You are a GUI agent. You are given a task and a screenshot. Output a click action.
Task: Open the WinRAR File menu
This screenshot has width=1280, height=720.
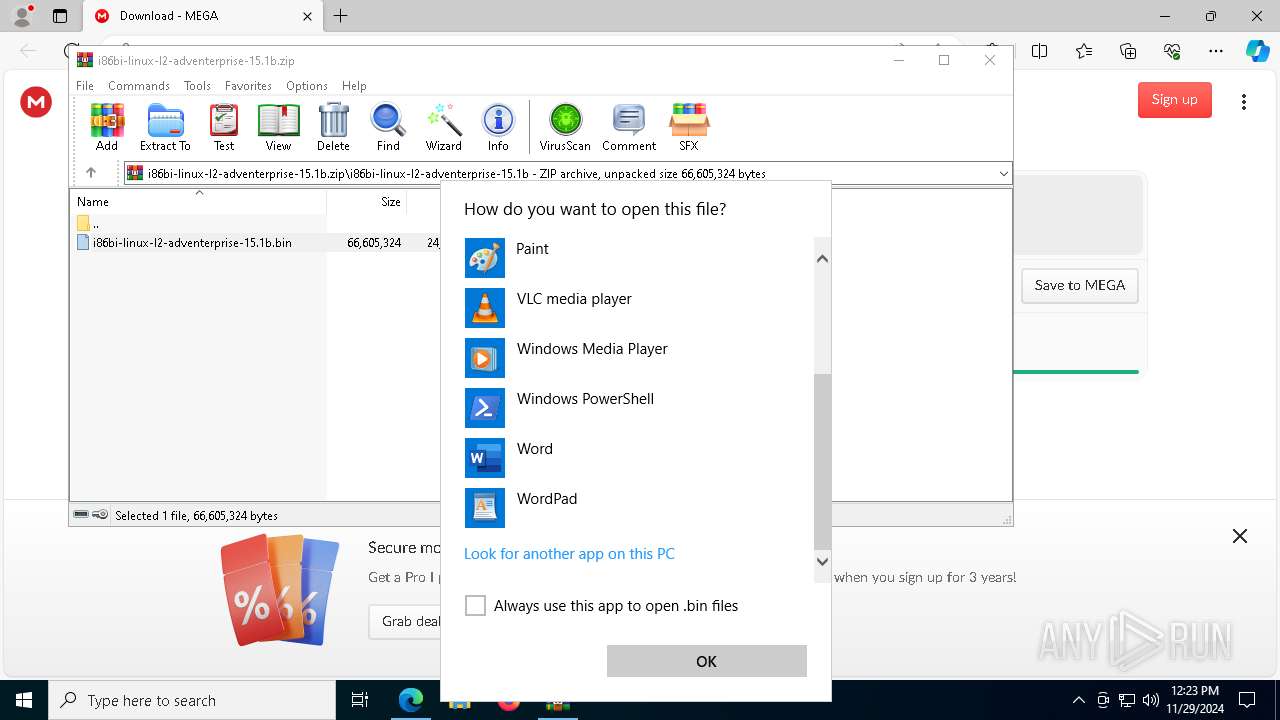point(85,86)
